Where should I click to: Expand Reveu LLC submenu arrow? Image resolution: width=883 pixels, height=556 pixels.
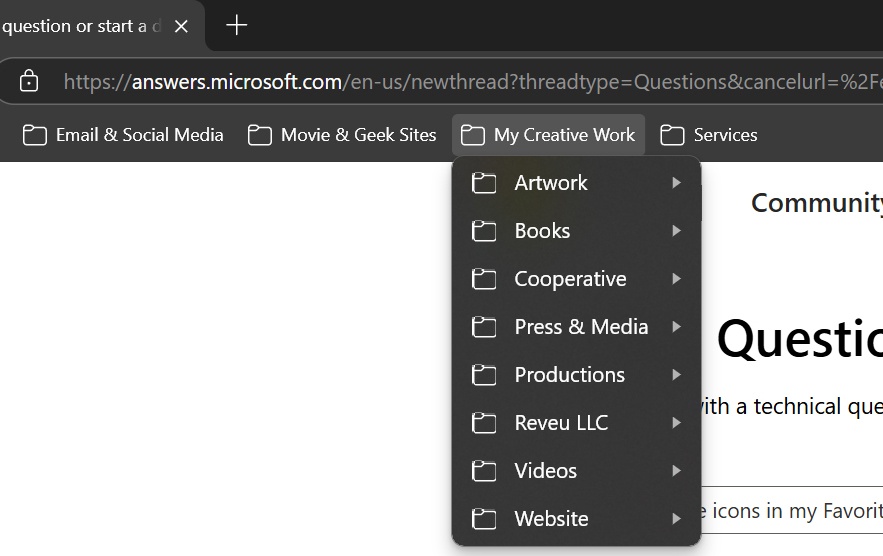[676, 422]
